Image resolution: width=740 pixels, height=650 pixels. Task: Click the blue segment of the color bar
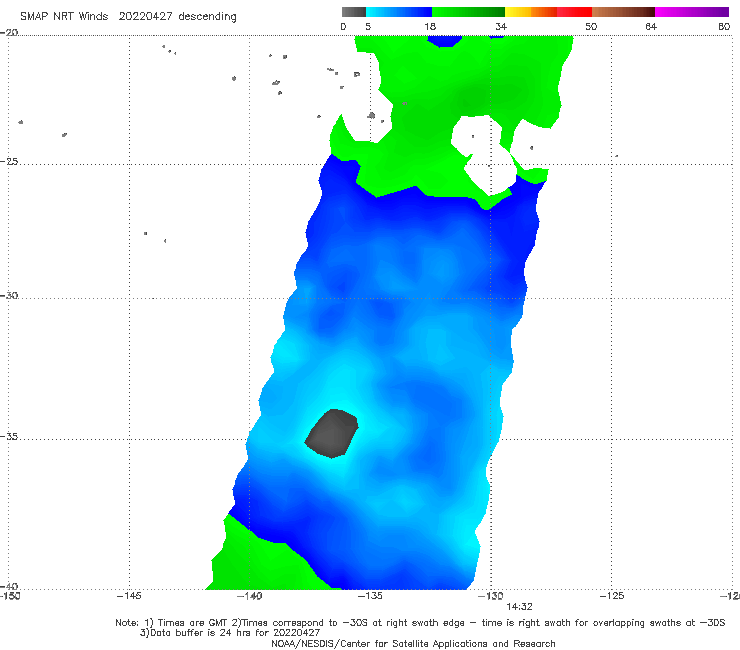pyautogui.click(x=399, y=12)
